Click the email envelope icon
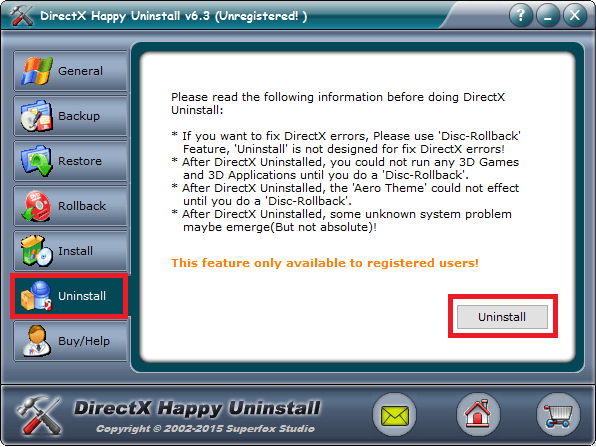 pyautogui.click(x=395, y=415)
